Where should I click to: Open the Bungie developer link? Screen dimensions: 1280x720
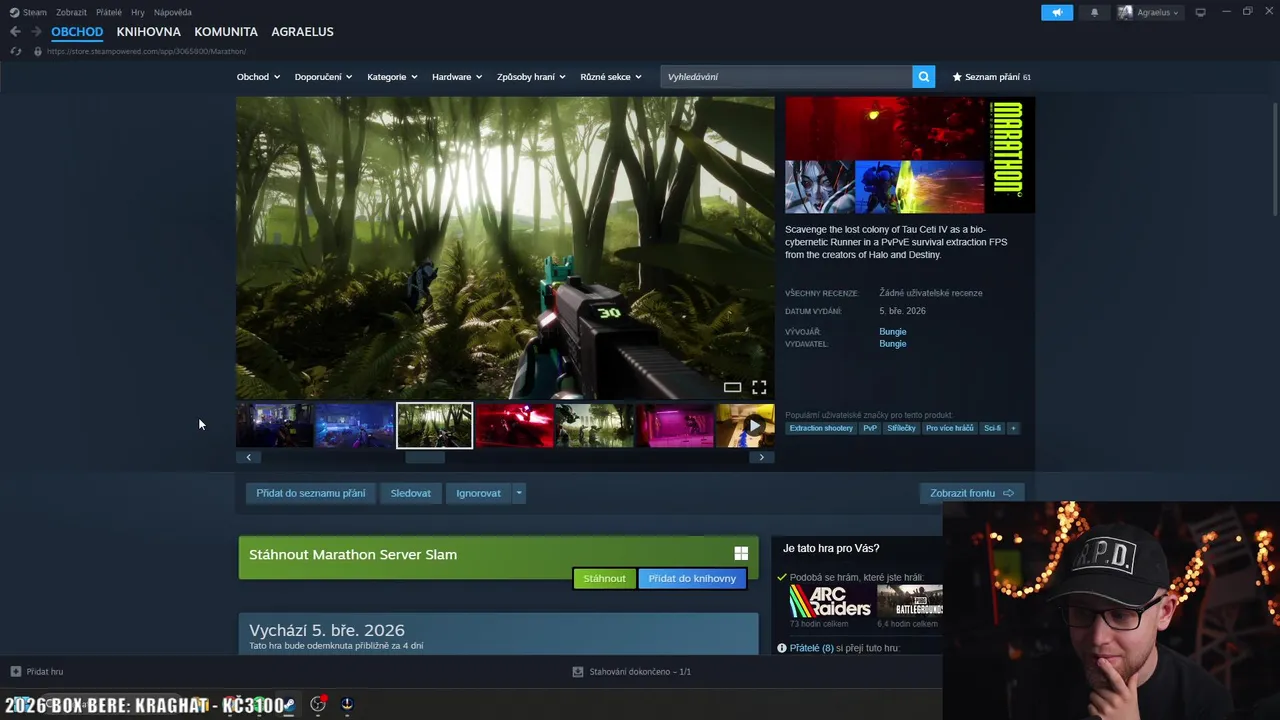[x=893, y=332]
